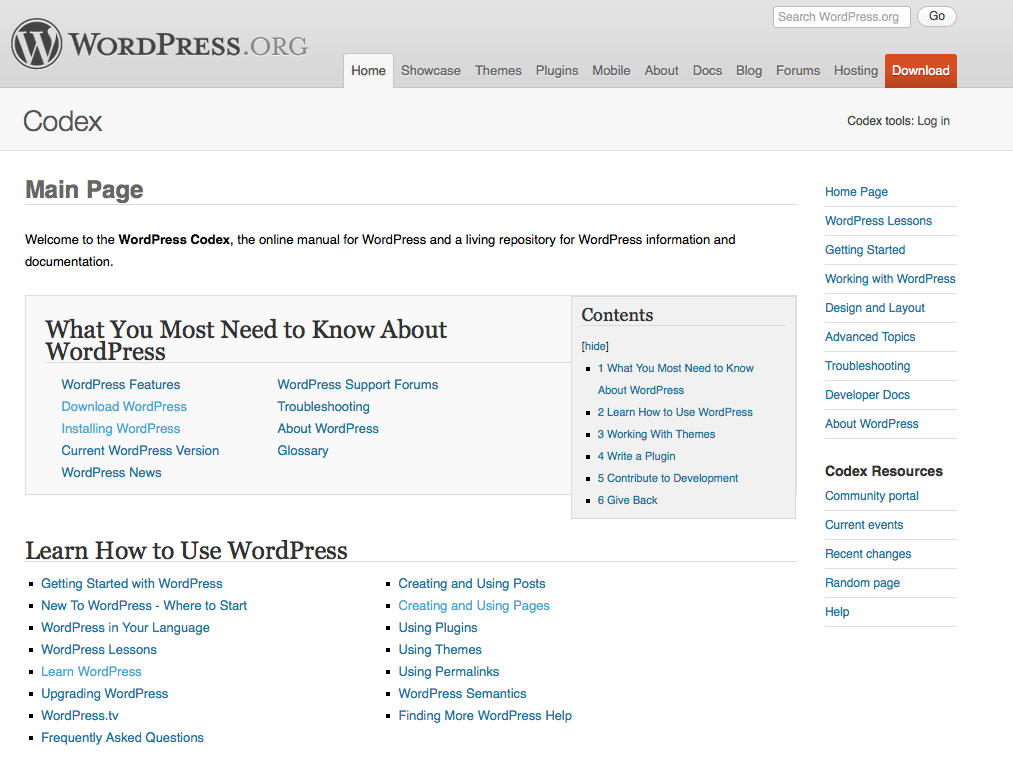
Task: Jump to contents item 1 What You Most Need to Know
Action: click(676, 379)
